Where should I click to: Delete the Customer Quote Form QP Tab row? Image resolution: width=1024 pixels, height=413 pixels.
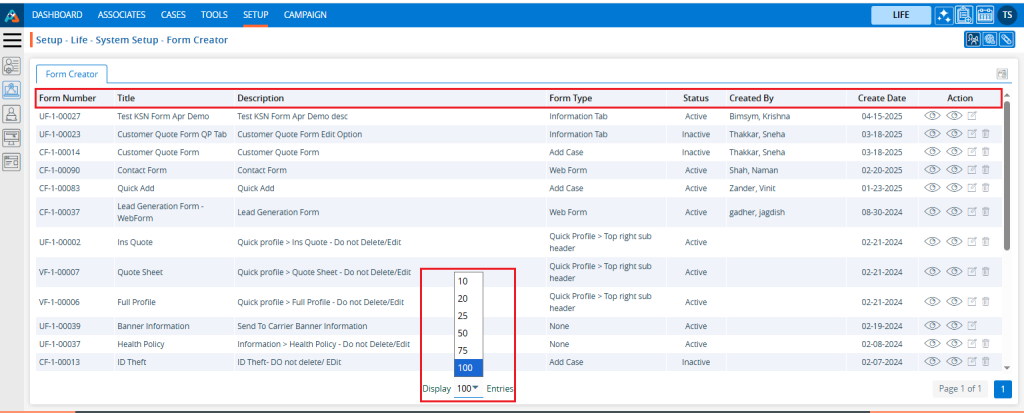tap(985, 134)
